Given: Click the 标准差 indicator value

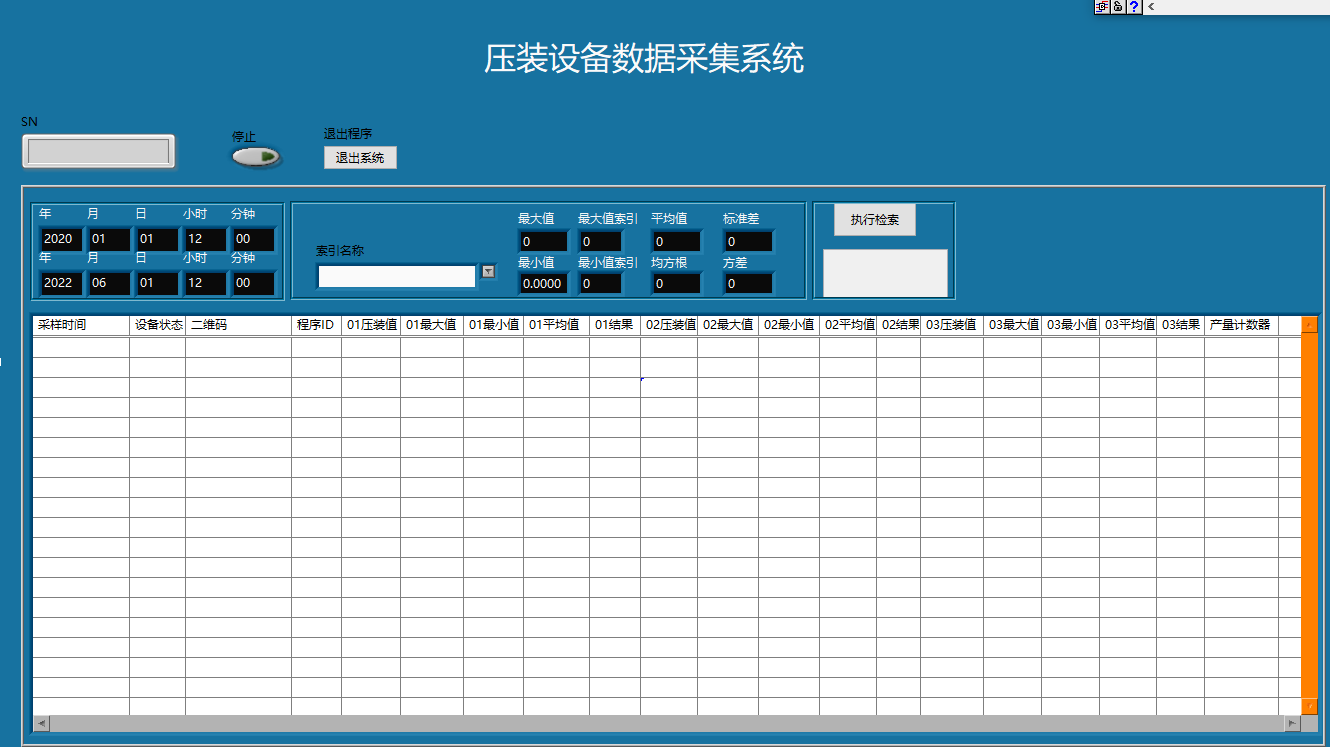Looking at the screenshot, I should (748, 242).
